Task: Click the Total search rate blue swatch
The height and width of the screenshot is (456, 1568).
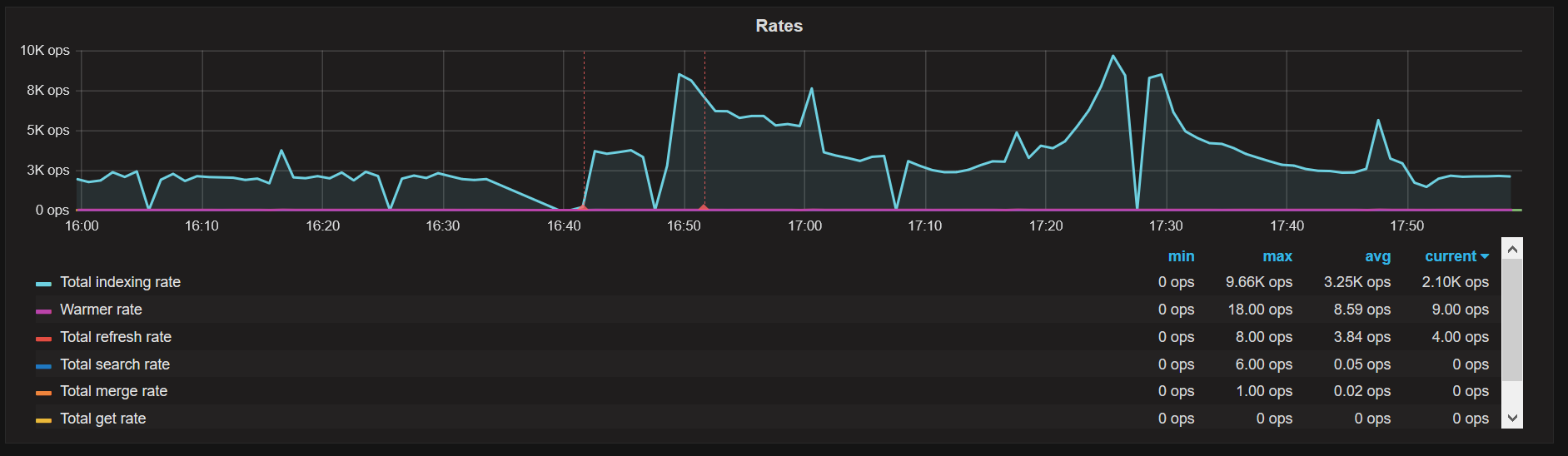Action: coord(43,366)
